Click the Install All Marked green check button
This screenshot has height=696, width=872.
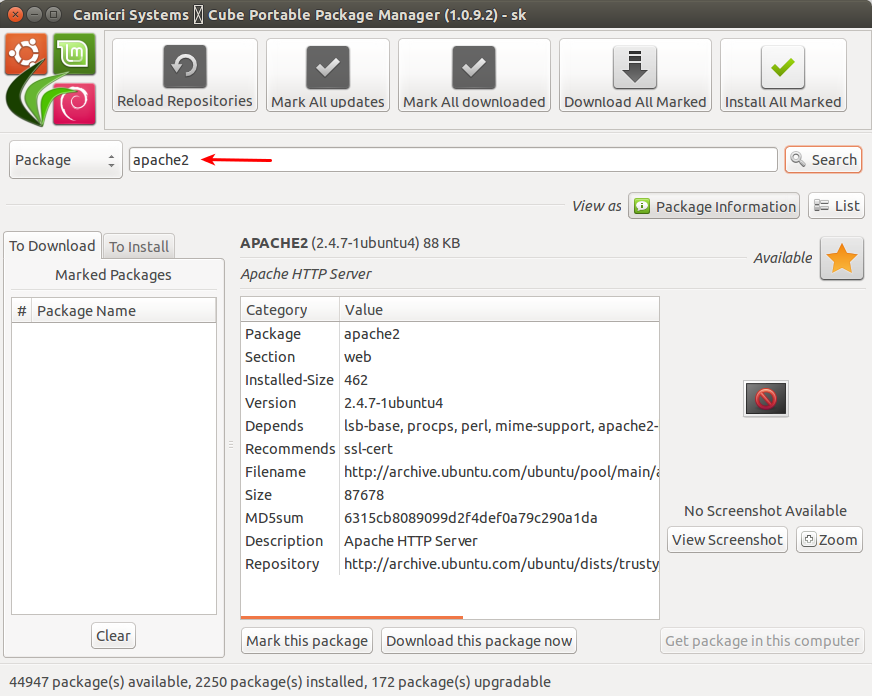click(x=783, y=75)
